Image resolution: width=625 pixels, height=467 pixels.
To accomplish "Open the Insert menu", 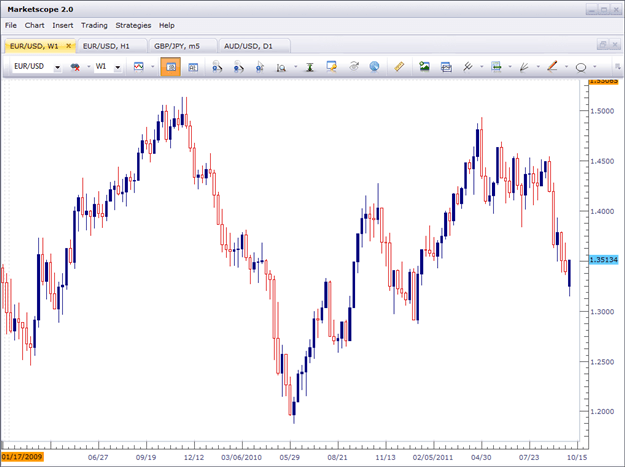I will [63, 26].
